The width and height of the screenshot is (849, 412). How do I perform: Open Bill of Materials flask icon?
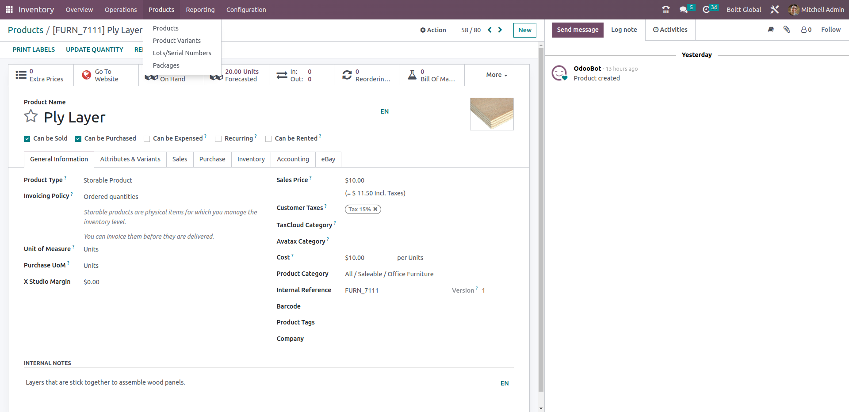click(x=412, y=75)
